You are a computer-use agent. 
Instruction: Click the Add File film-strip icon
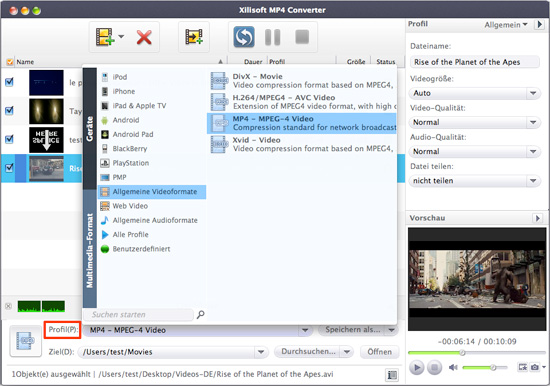point(105,36)
